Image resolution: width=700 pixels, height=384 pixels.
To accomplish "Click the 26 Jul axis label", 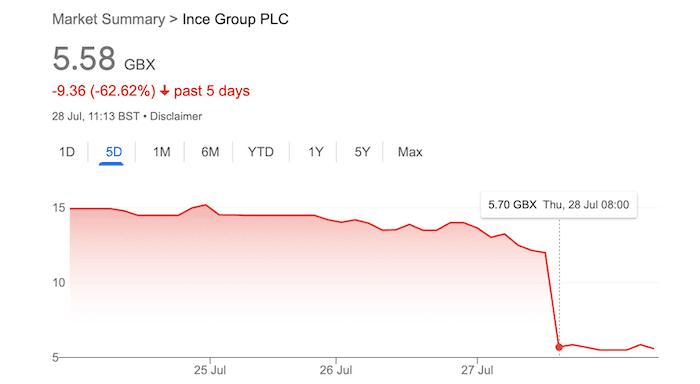I will point(336,370).
